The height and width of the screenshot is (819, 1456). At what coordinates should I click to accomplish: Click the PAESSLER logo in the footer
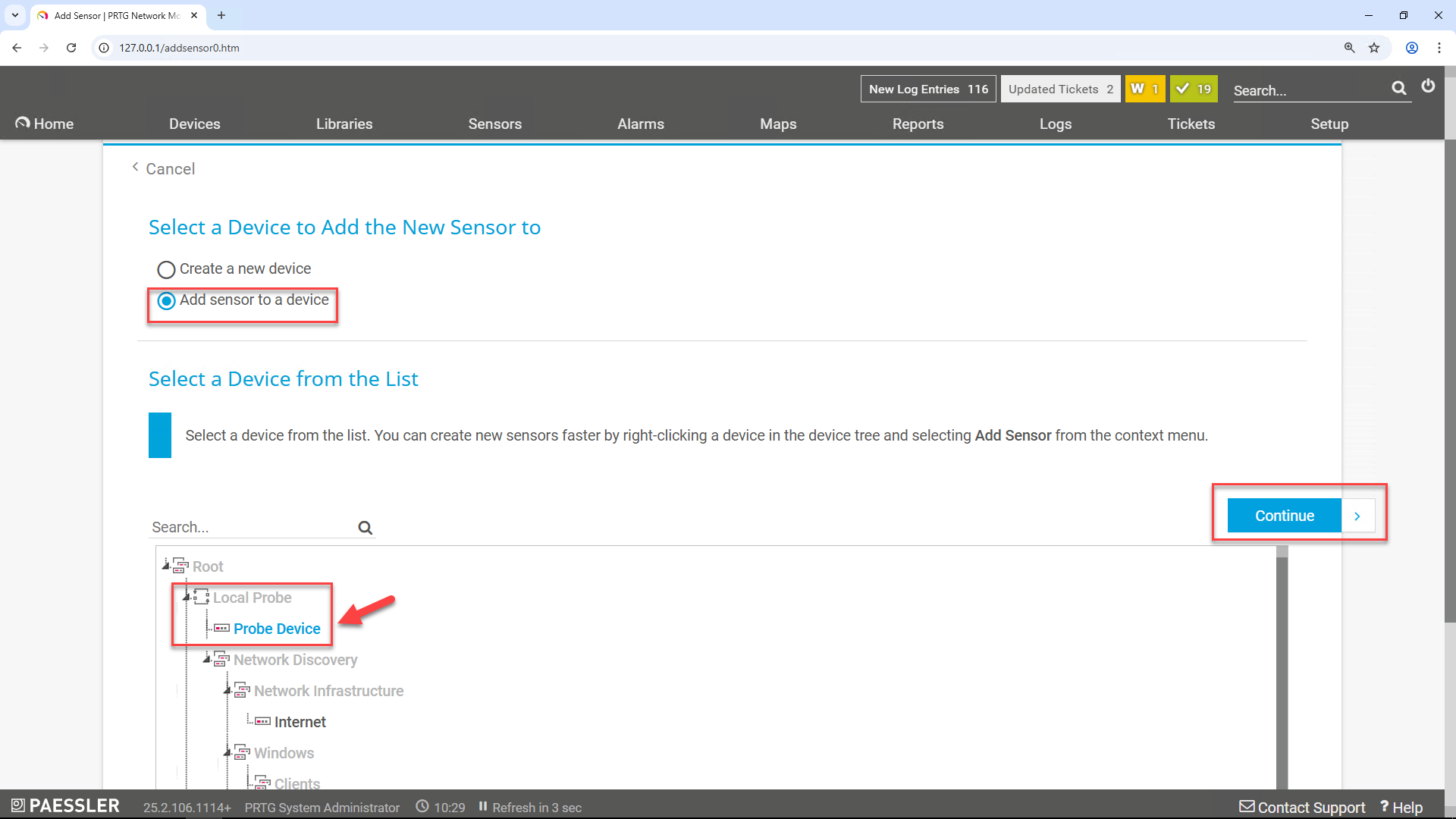(x=64, y=805)
